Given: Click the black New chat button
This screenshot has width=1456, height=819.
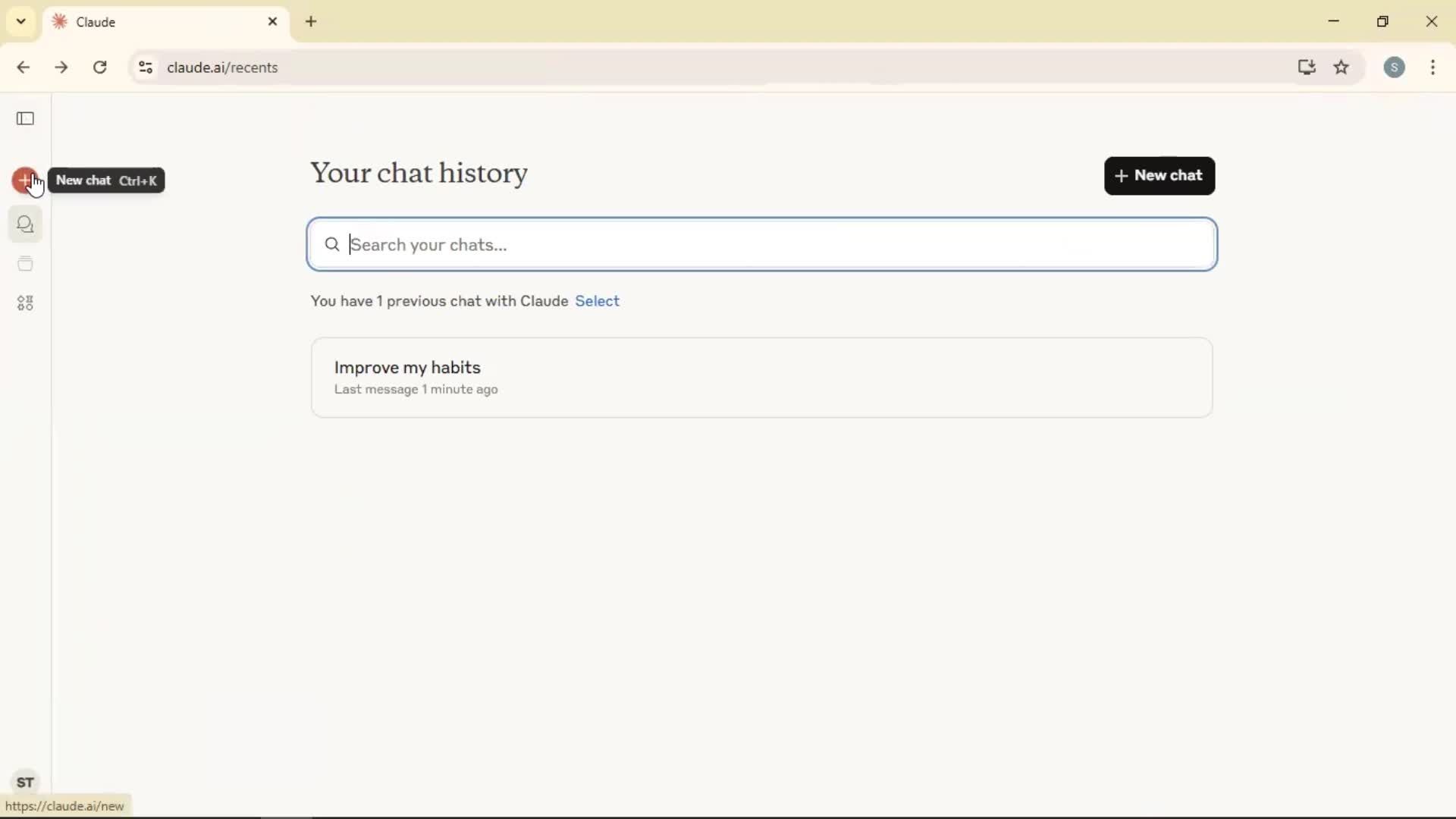Looking at the screenshot, I should click(1159, 176).
